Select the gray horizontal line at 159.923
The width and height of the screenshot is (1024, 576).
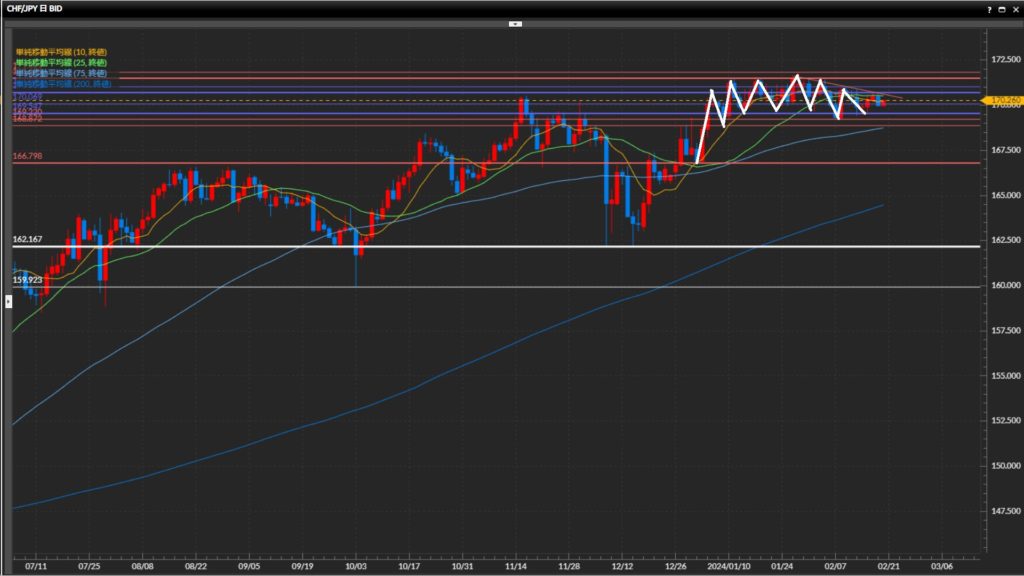pyautogui.click(x=500, y=287)
